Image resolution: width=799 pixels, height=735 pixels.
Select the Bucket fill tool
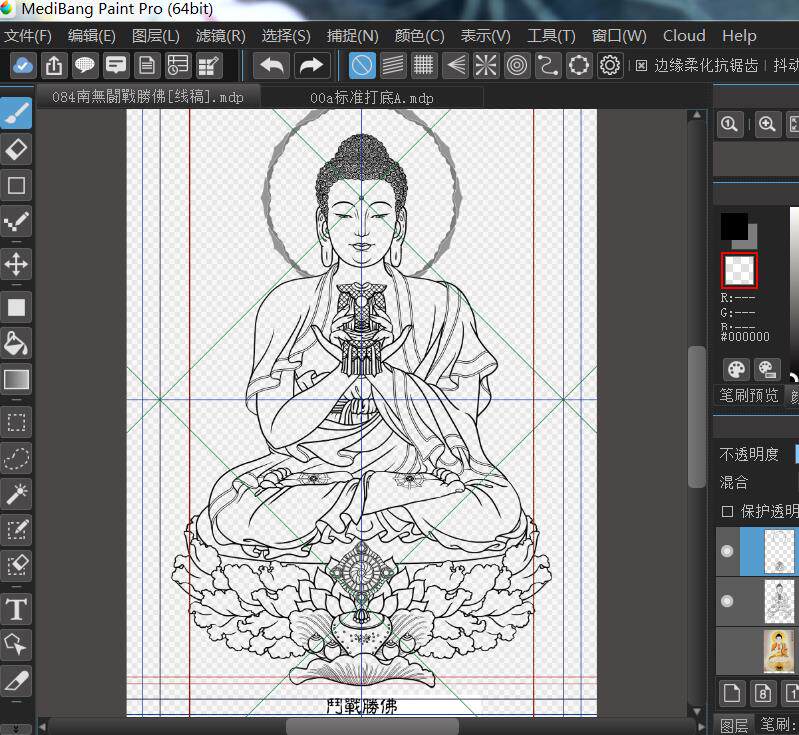coord(16,343)
